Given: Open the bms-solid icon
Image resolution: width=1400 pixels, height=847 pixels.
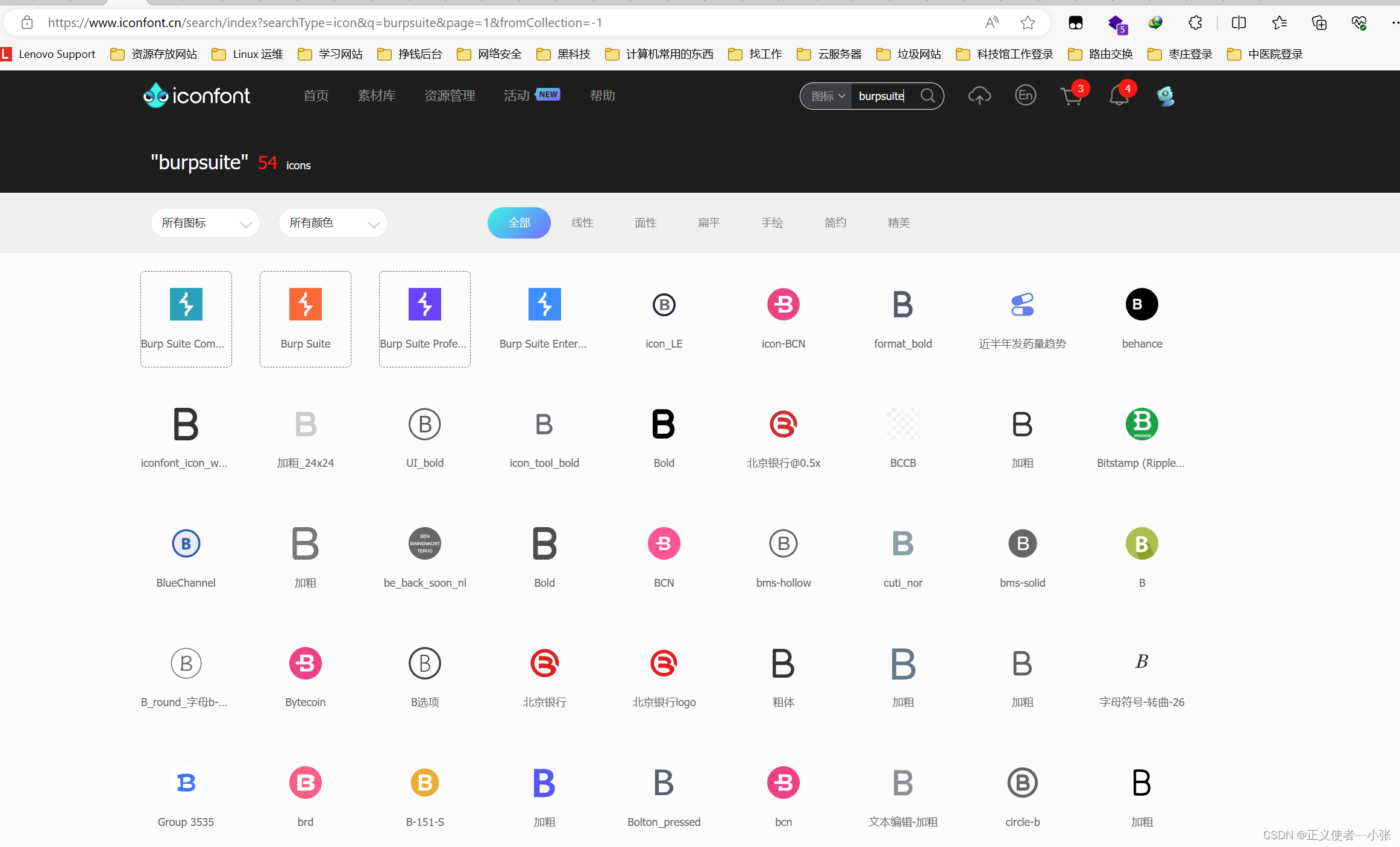Looking at the screenshot, I should tap(1023, 543).
